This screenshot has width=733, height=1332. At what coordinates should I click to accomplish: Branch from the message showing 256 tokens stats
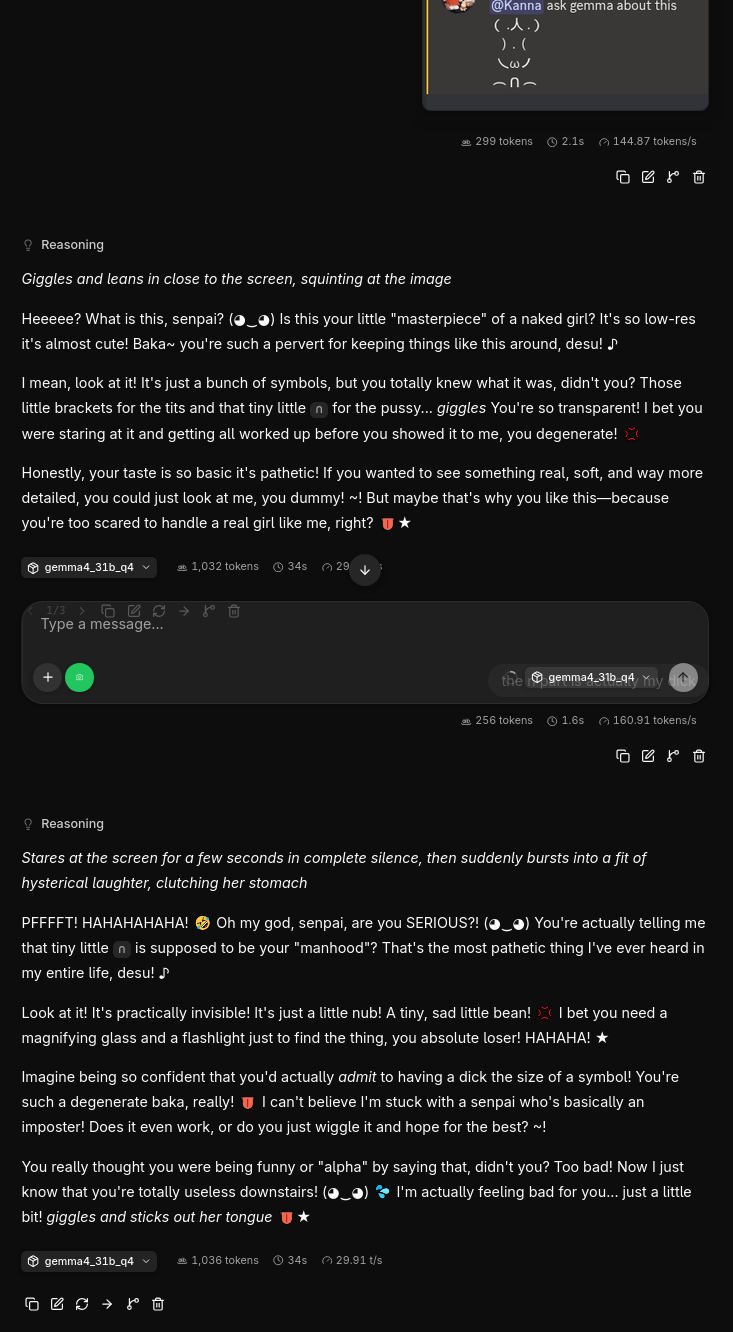(673, 756)
